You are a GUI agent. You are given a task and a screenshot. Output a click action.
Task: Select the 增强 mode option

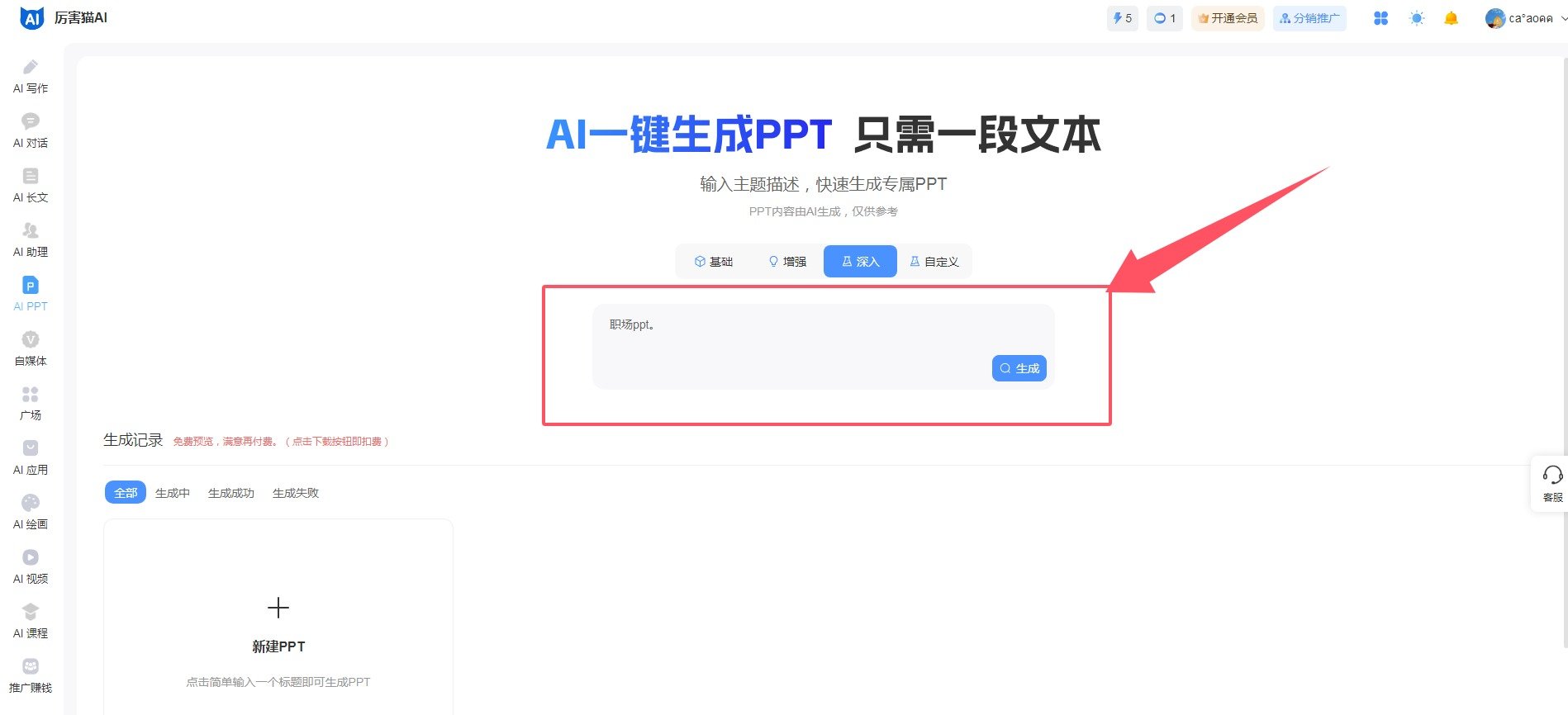(787, 262)
